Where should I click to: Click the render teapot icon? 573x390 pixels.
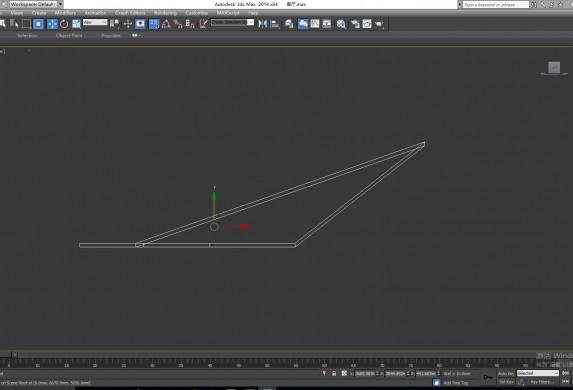pyautogui.click(x=379, y=24)
